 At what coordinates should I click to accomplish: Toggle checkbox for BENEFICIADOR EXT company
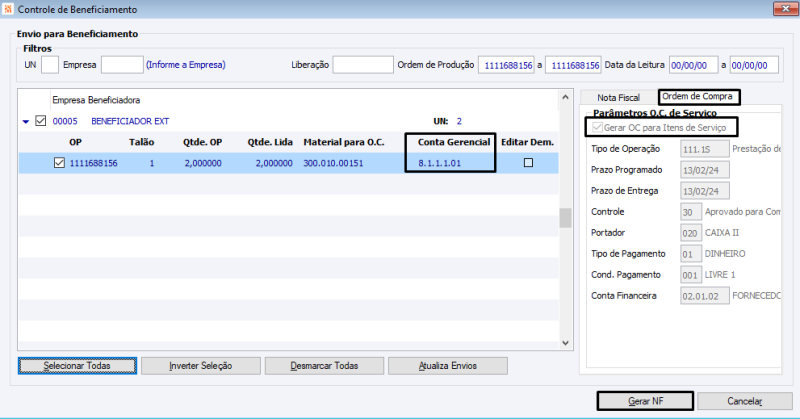pyautogui.click(x=41, y=121)
